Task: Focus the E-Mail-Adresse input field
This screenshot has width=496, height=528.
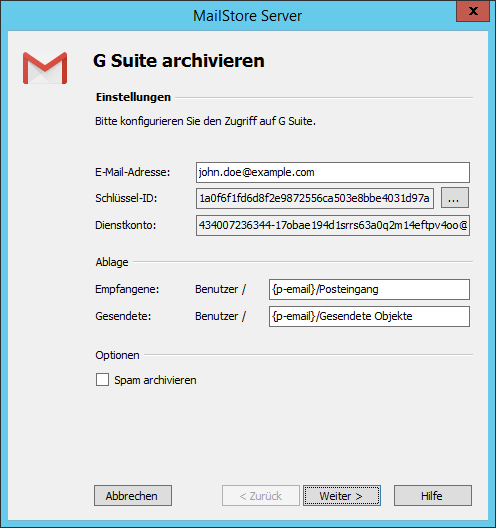Action: tap(333, 172)
